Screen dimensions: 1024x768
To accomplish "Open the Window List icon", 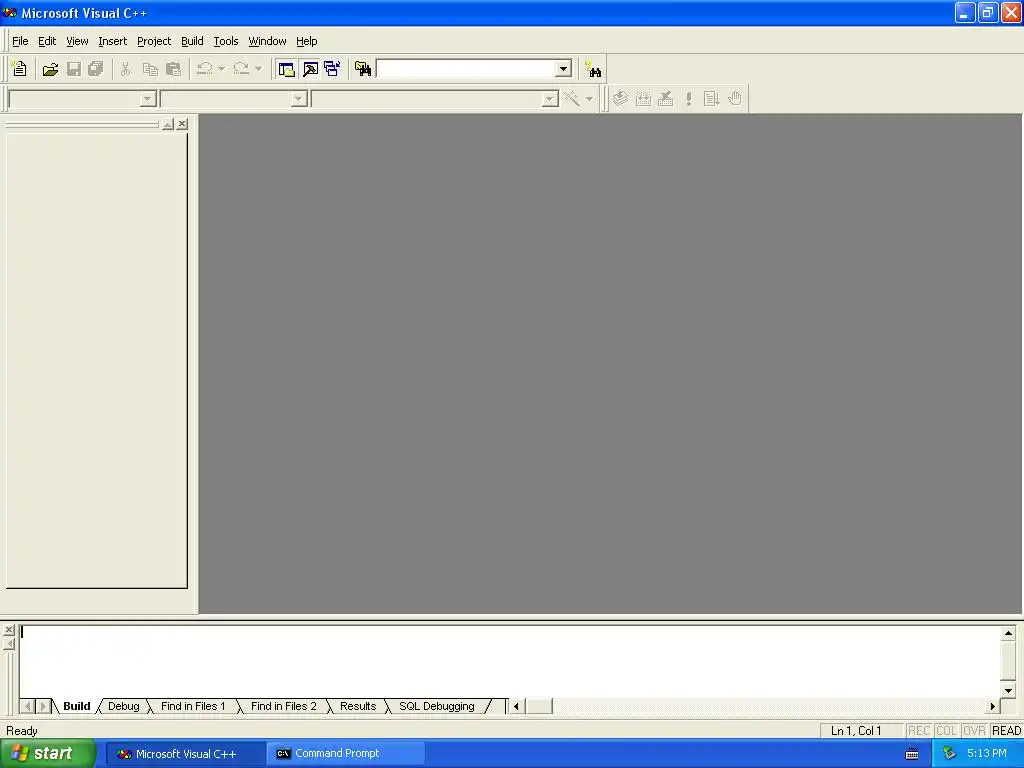I will [332, 69].
